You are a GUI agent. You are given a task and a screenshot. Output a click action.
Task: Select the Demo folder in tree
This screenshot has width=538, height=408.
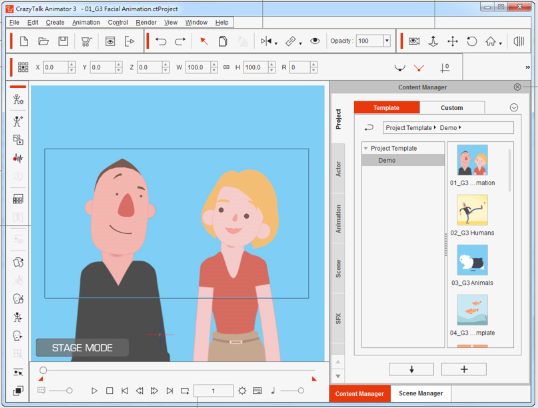(x=403, y=160)
